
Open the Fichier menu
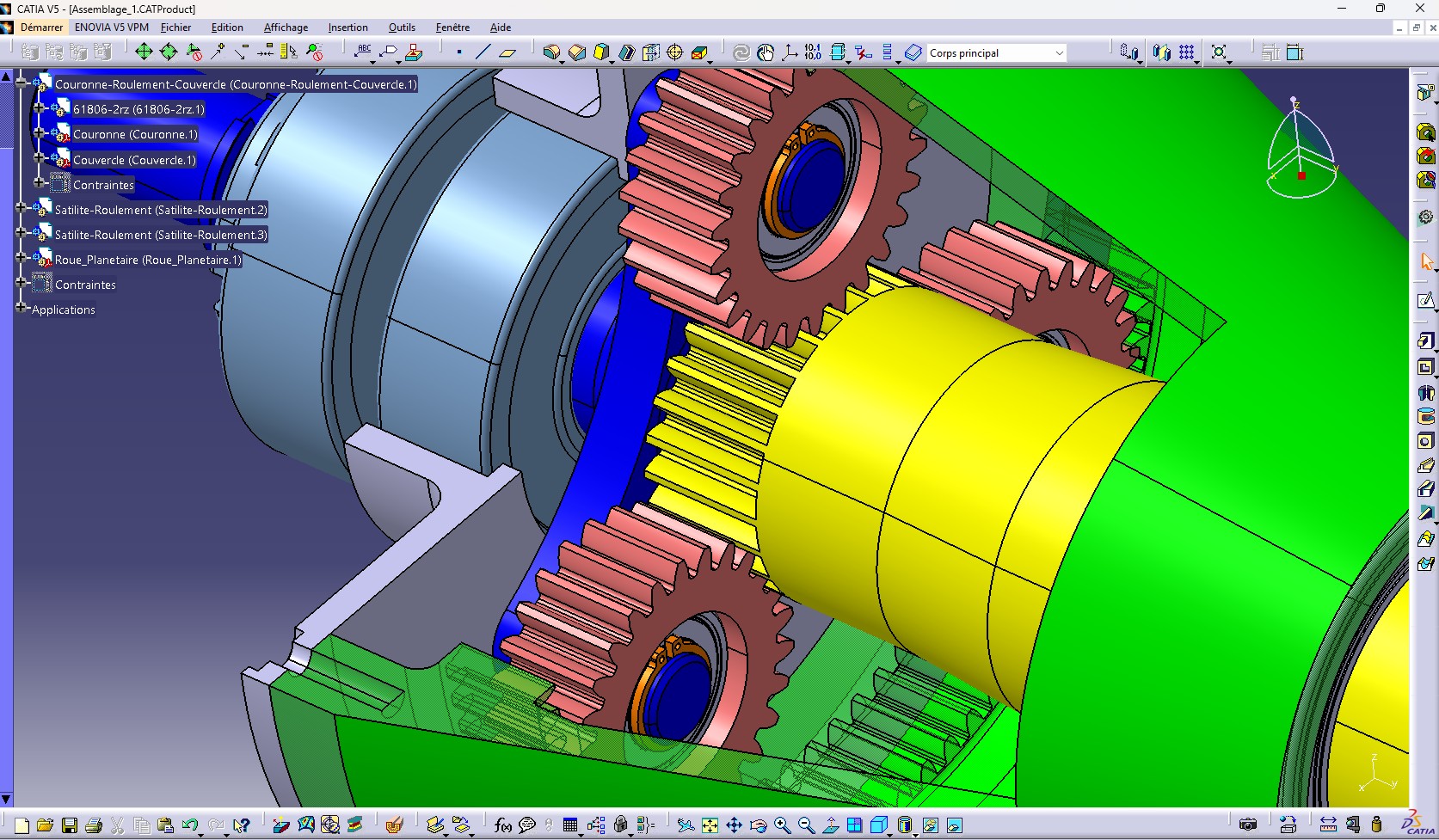click(x=175, y=28)
